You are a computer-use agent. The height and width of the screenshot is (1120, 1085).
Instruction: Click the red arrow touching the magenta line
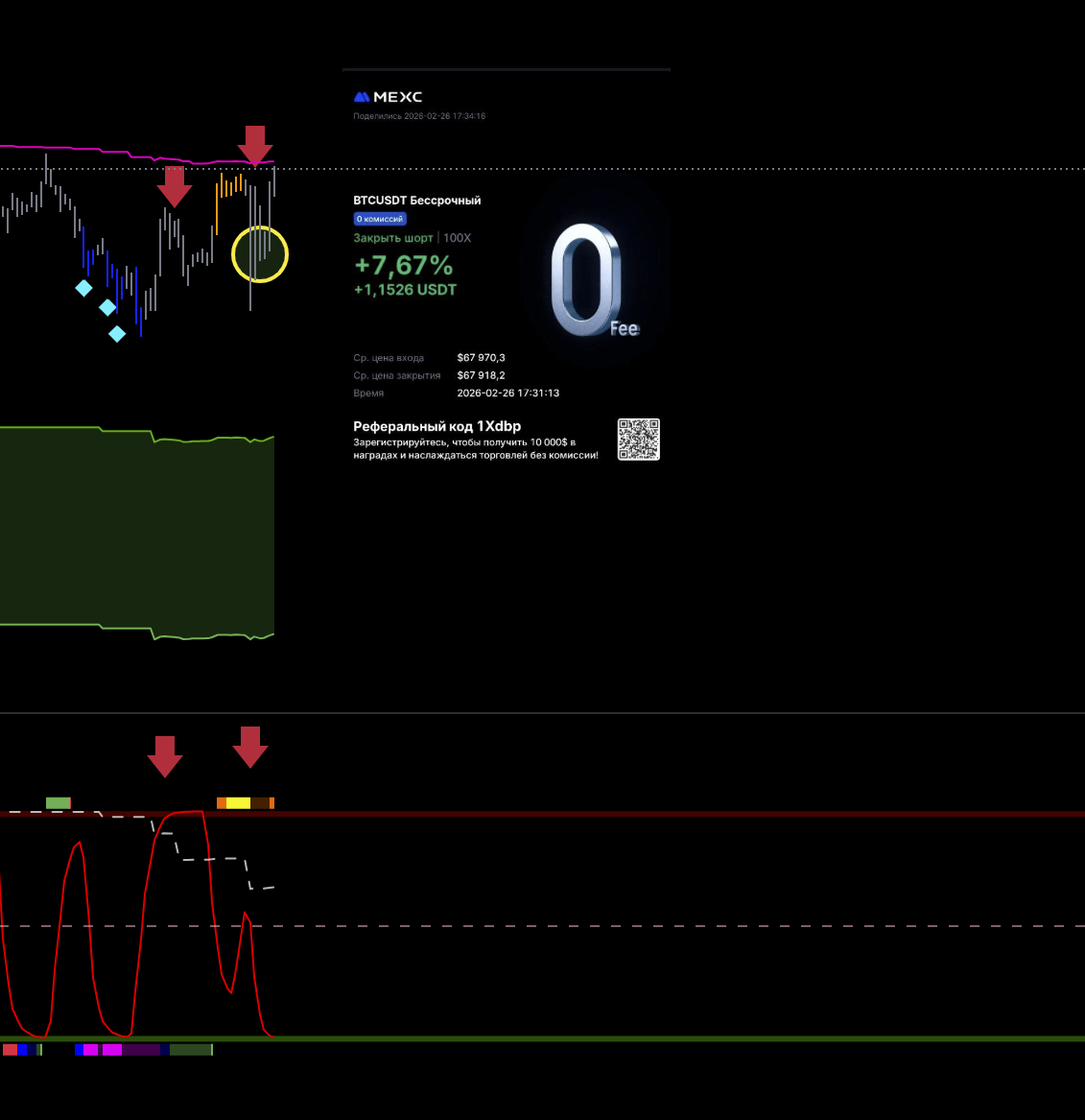coord(254,144)
